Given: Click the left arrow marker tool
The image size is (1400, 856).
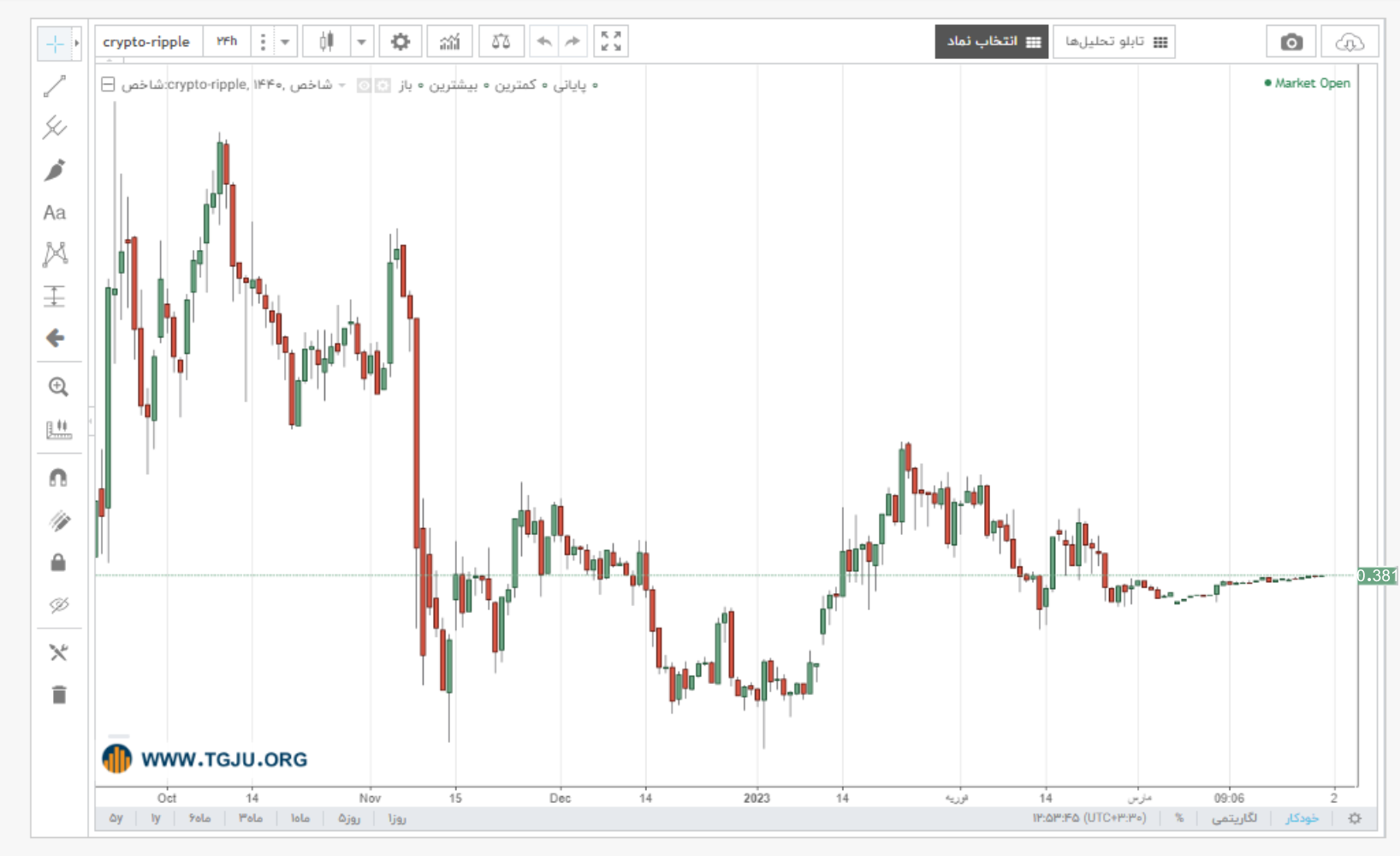Looking at the screenshot, I should pos(55,338).
